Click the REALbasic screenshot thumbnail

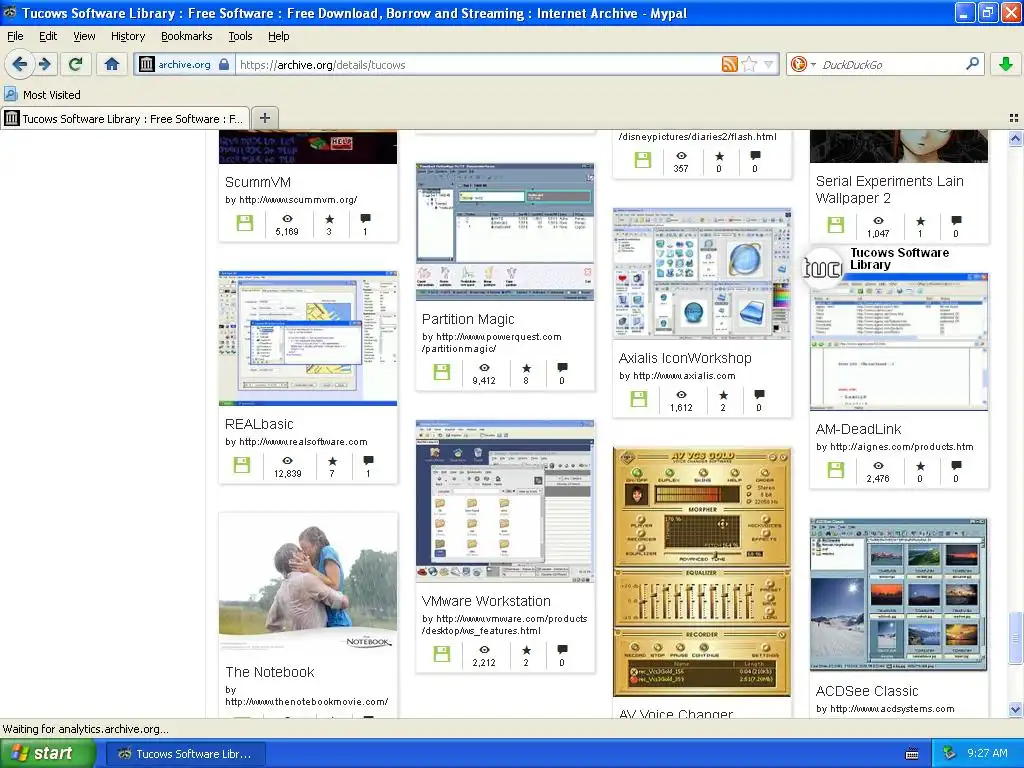tap(308, 338)
